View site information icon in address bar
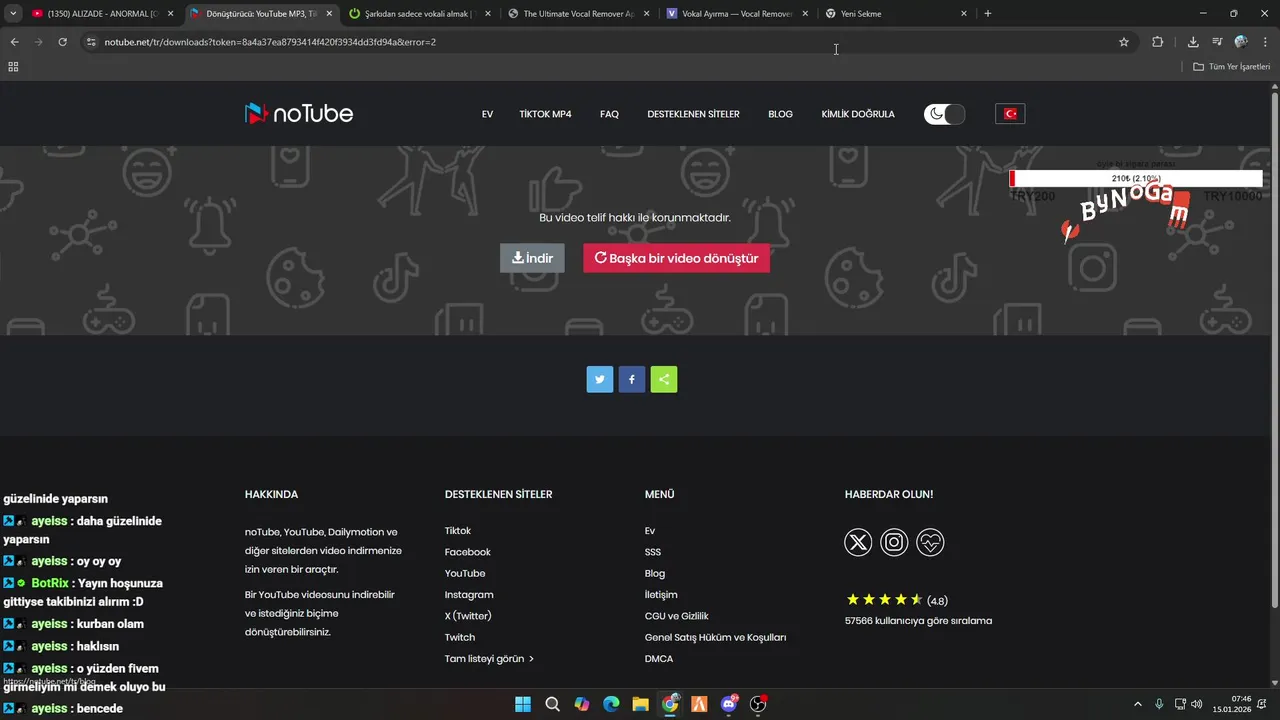 coord(91,42)
